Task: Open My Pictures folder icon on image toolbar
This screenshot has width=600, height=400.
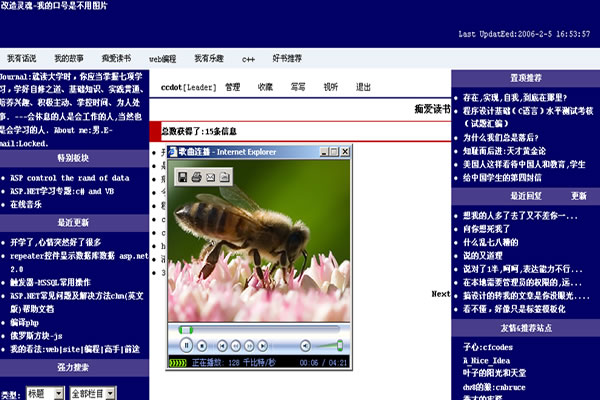Action: click(225, 177)
